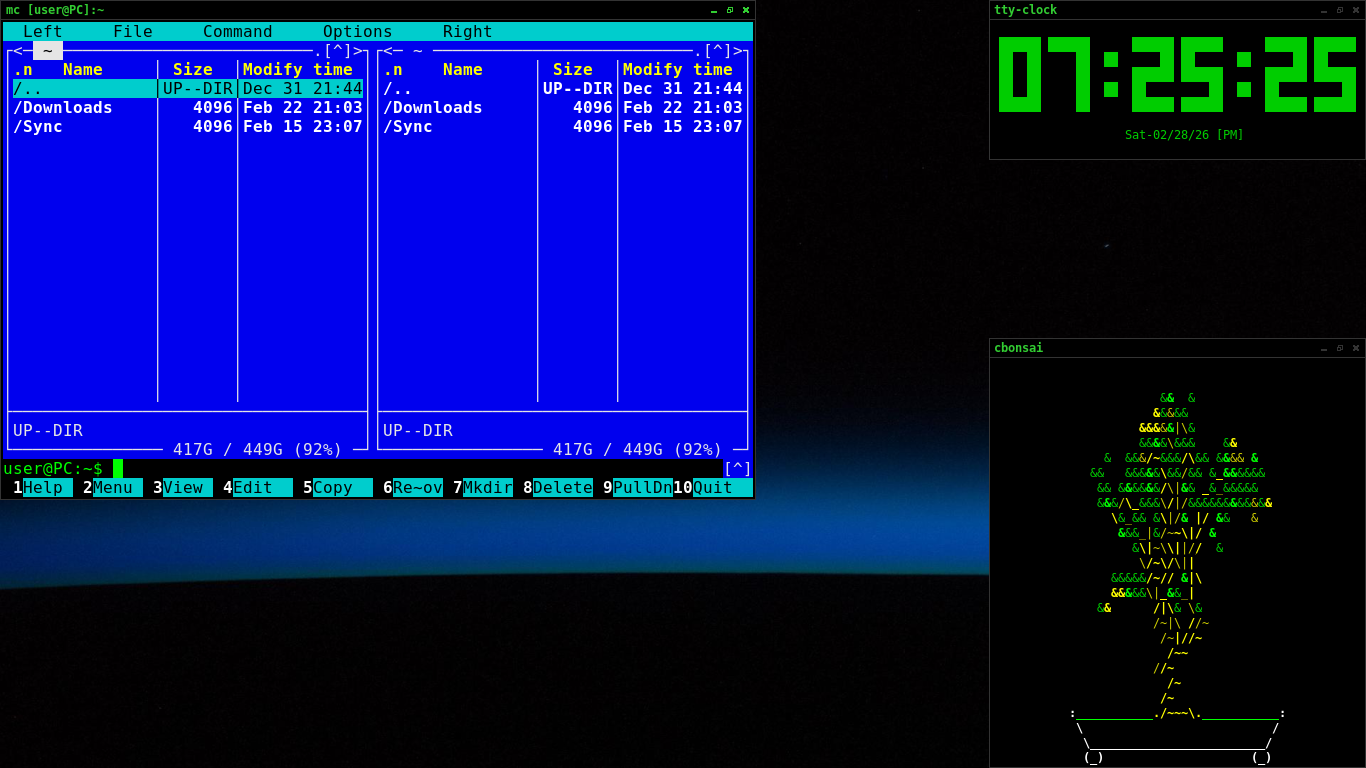Image resolution: width=1366 pixels, height=768 pixels.
Task: Click the 8Delete function key button
Action: click(558, 488)
